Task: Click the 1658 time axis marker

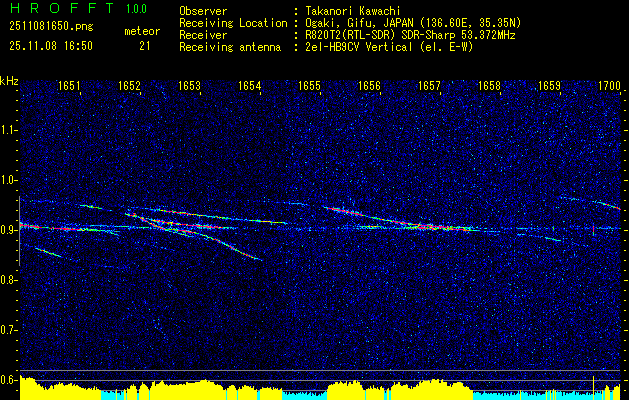Action: (489, 85)
